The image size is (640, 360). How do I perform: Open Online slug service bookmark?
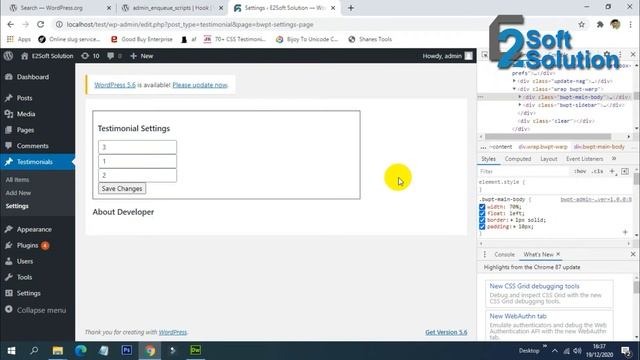coord(69,39)
